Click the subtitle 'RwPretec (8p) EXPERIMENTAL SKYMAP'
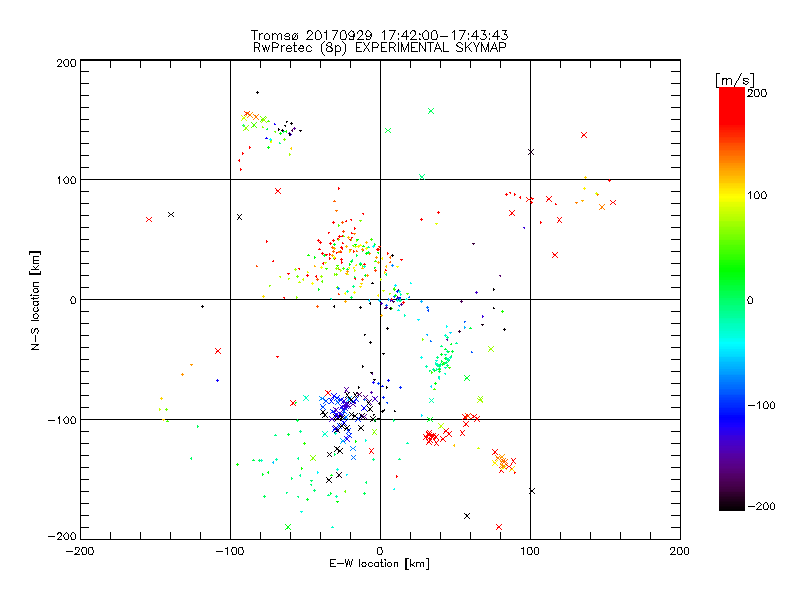This screenshot has height=600, width=800. click(380, 48)
